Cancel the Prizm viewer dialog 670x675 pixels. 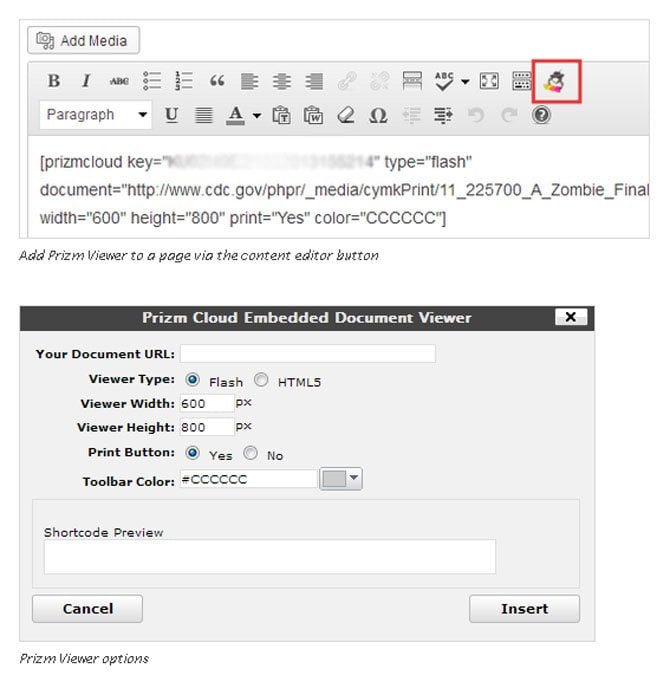(87, 608)
